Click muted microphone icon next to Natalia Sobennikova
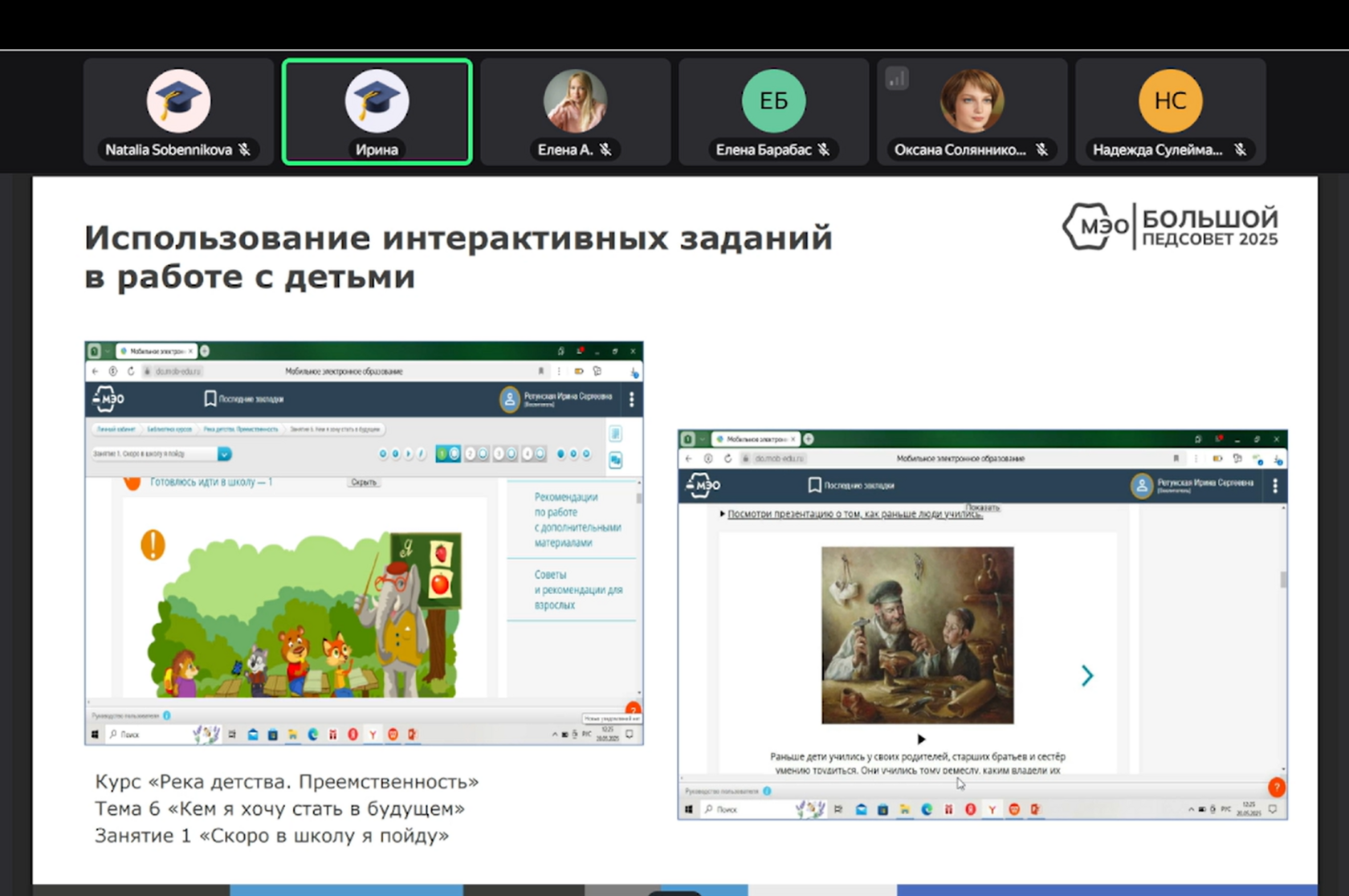The height and width of the screenshot is (896, 1349). point(244,149)
